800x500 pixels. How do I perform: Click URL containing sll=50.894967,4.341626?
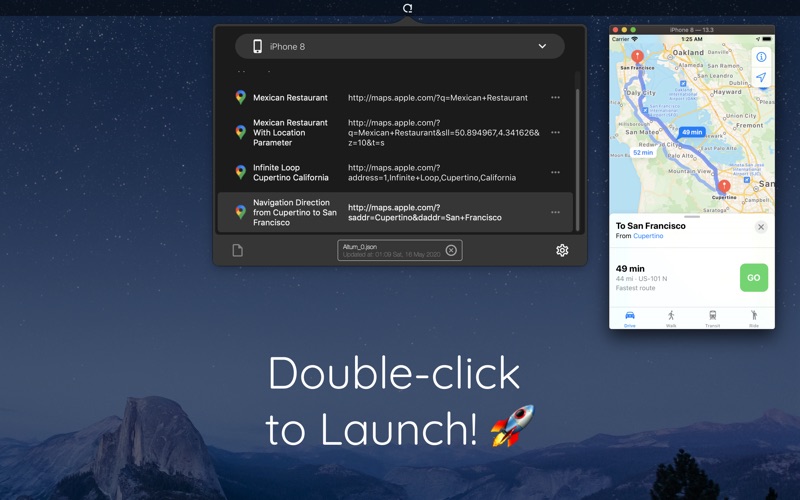(x=444, y=133)
